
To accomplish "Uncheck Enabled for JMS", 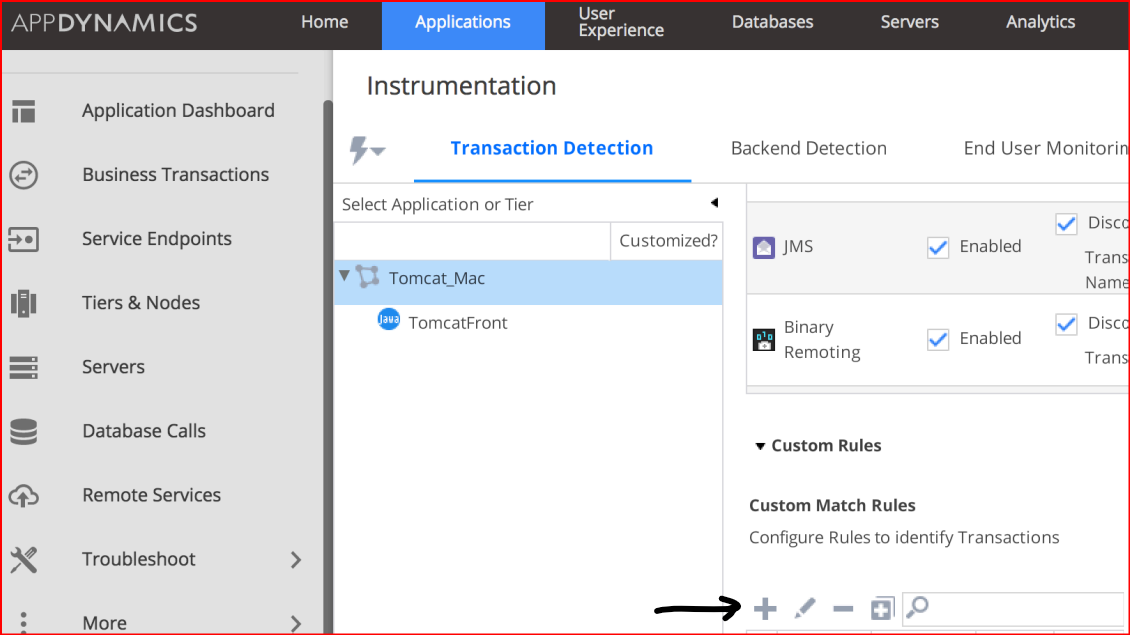I will 938,247.
